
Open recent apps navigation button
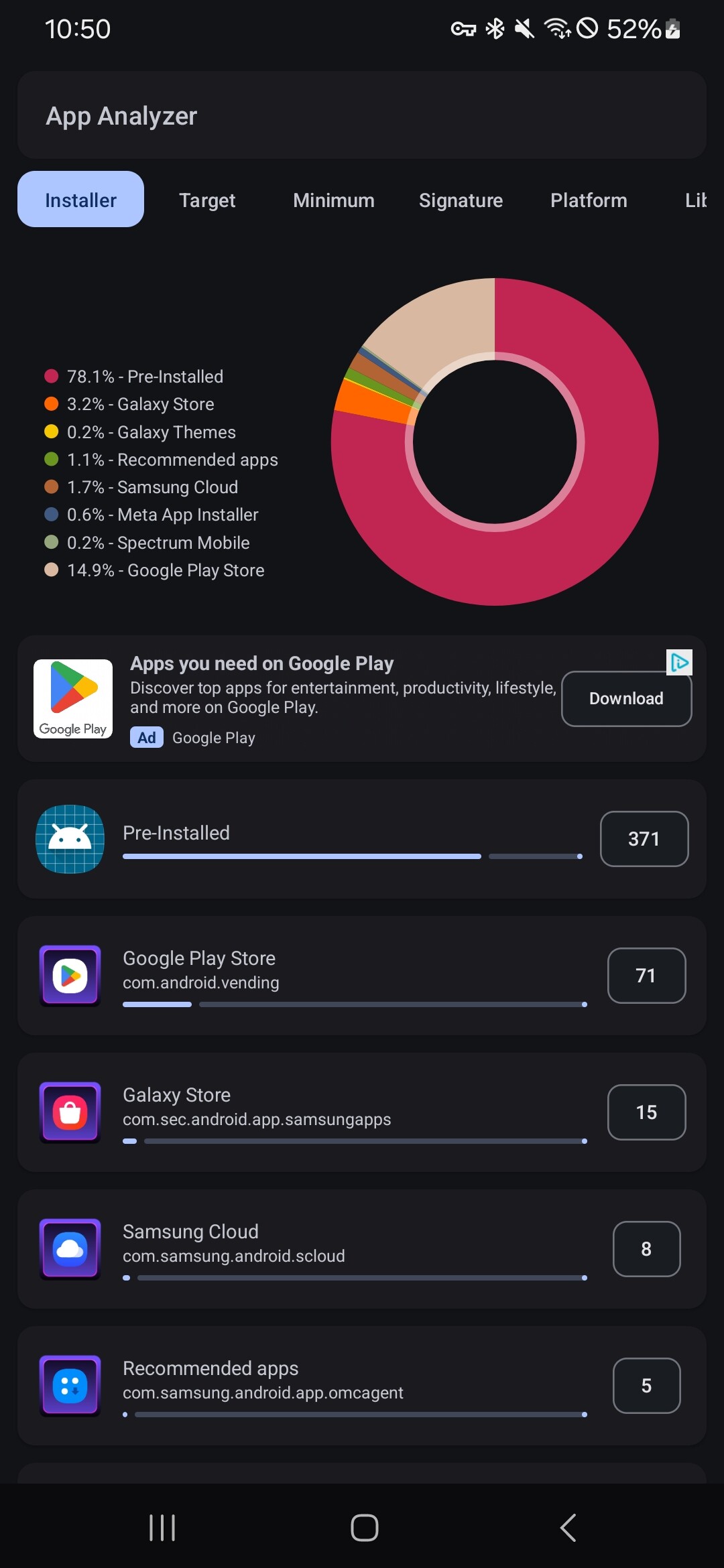[162, 1528]
